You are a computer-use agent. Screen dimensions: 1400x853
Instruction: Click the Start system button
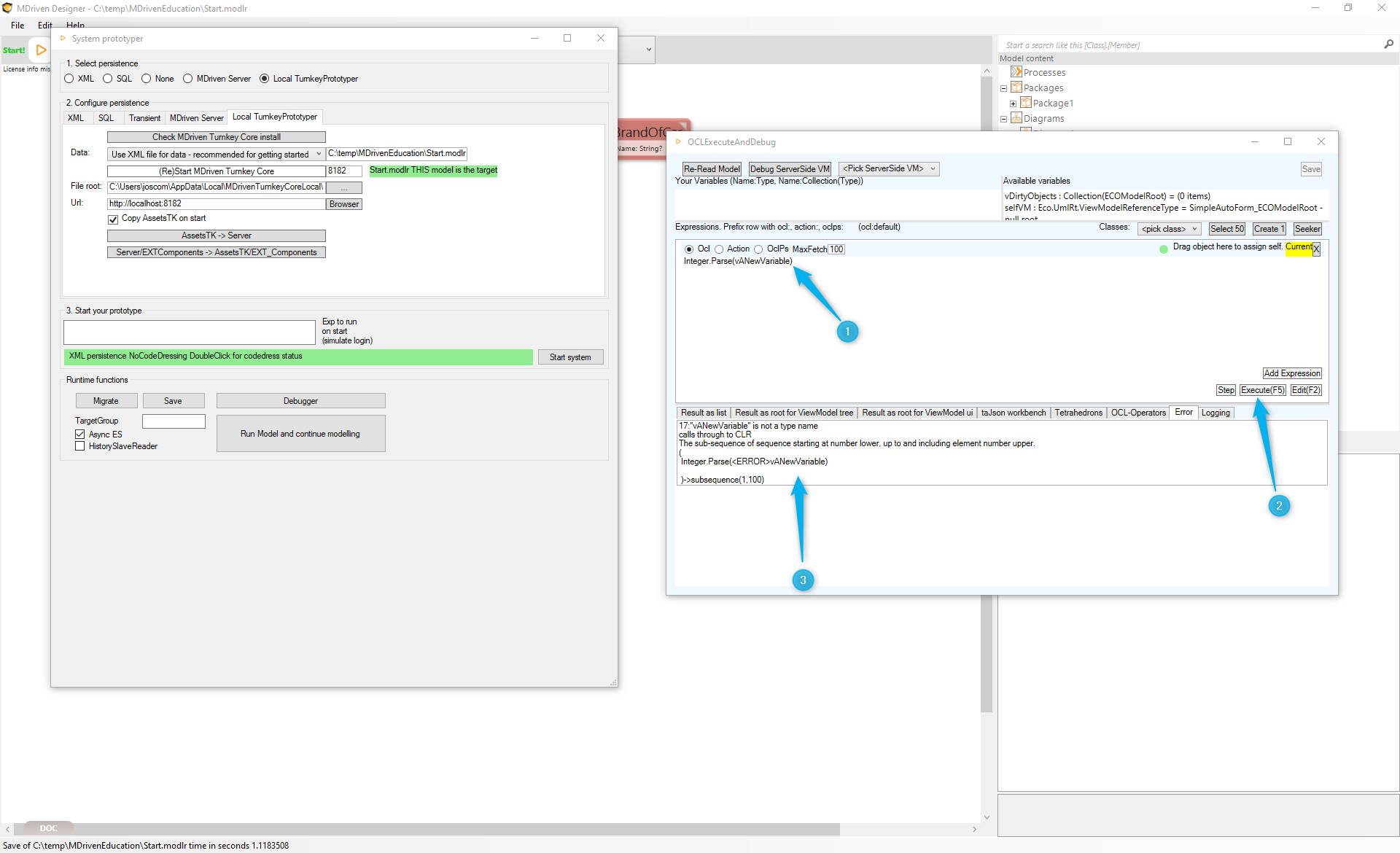click(570, 357)
